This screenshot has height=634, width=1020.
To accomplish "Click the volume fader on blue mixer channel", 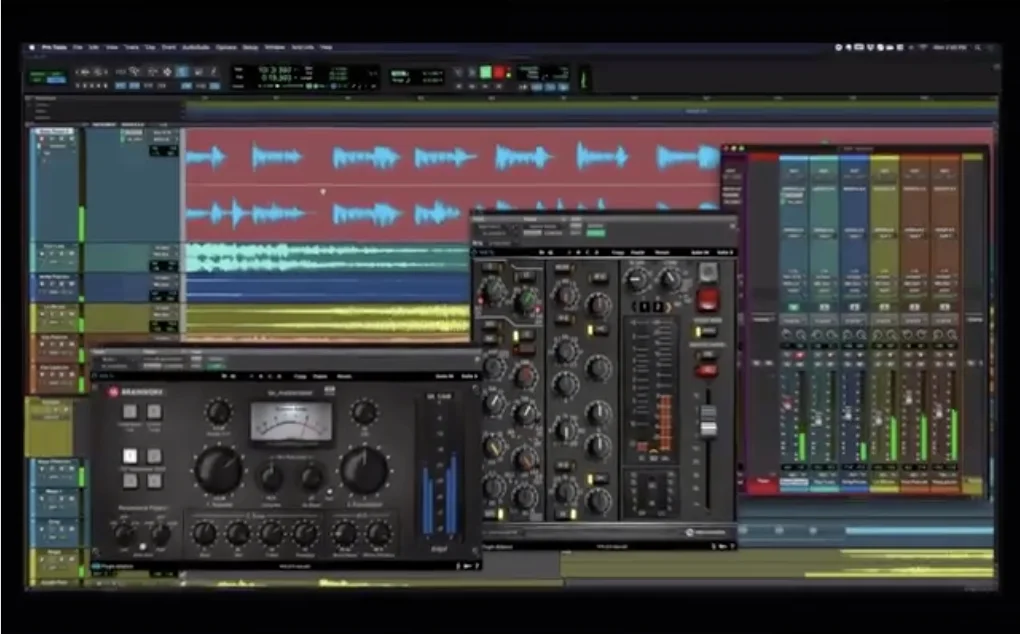I will point(848,414).
